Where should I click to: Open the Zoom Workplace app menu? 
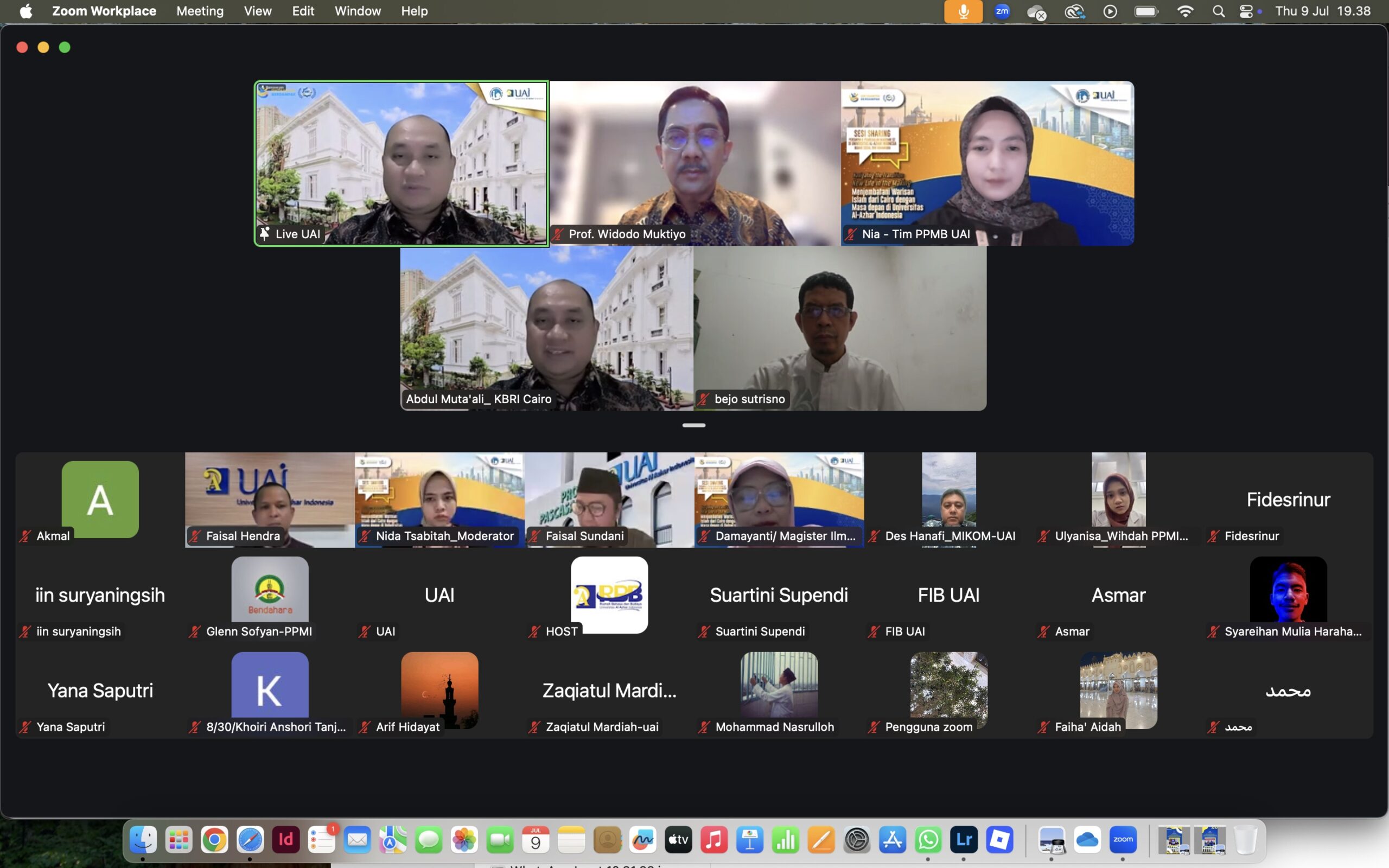104,11
